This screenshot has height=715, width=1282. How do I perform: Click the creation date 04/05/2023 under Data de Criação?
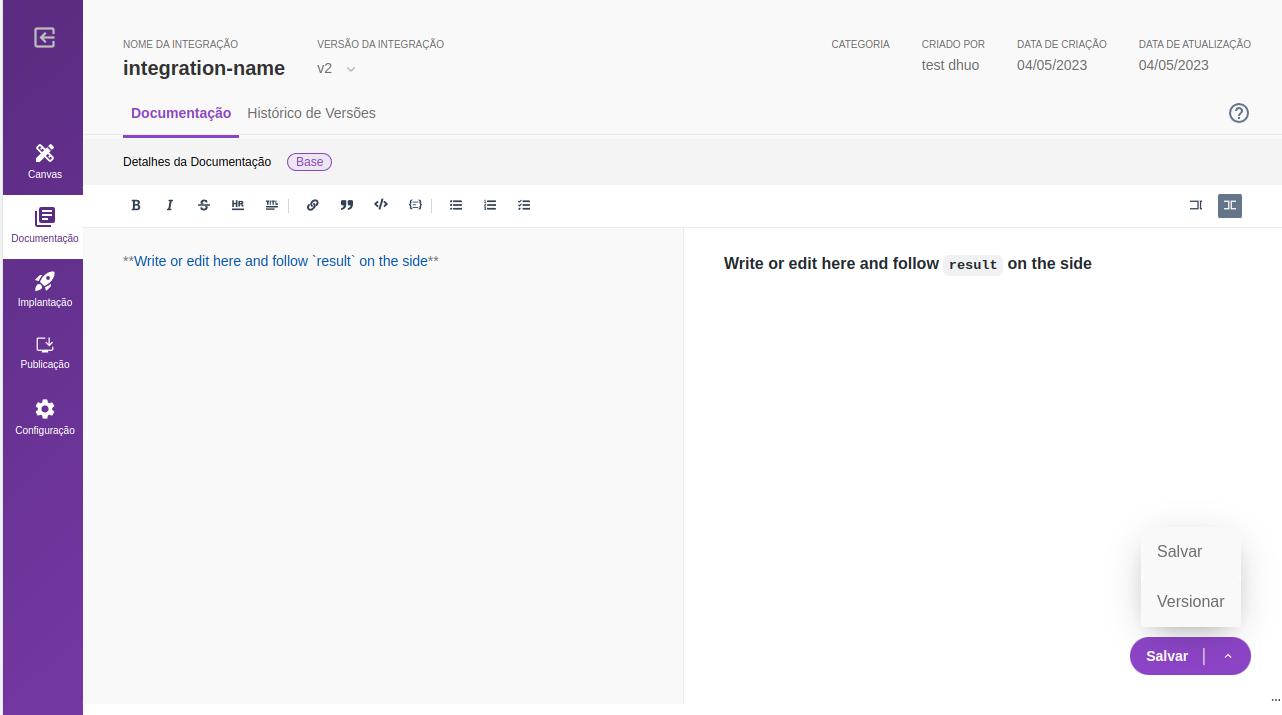1052,65
